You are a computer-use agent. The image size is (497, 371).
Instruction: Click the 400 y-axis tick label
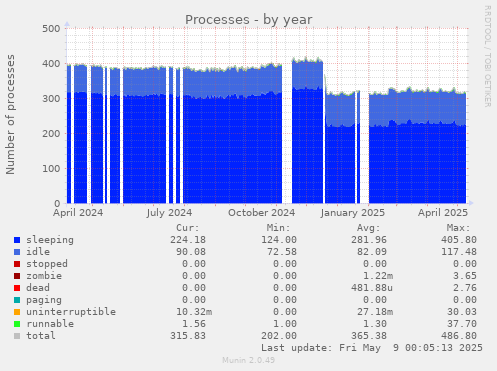click(x=51, y=64)
